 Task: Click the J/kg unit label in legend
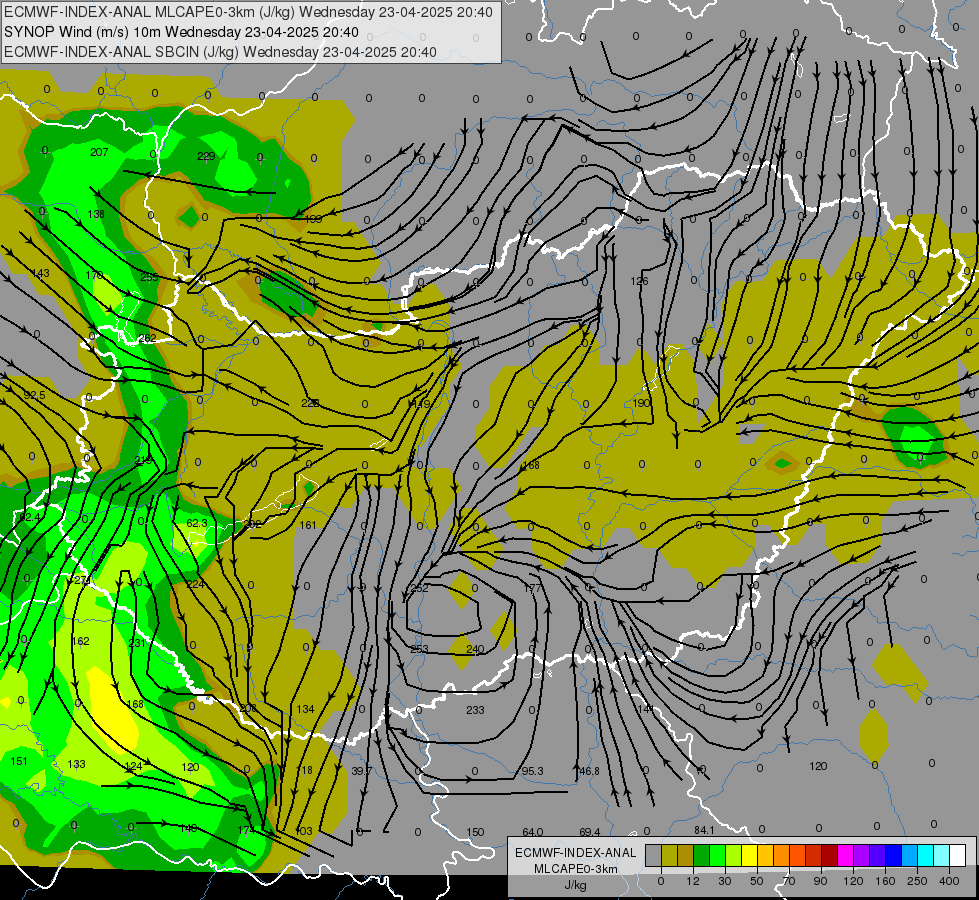pyautogui.click(x=575, y=885)
